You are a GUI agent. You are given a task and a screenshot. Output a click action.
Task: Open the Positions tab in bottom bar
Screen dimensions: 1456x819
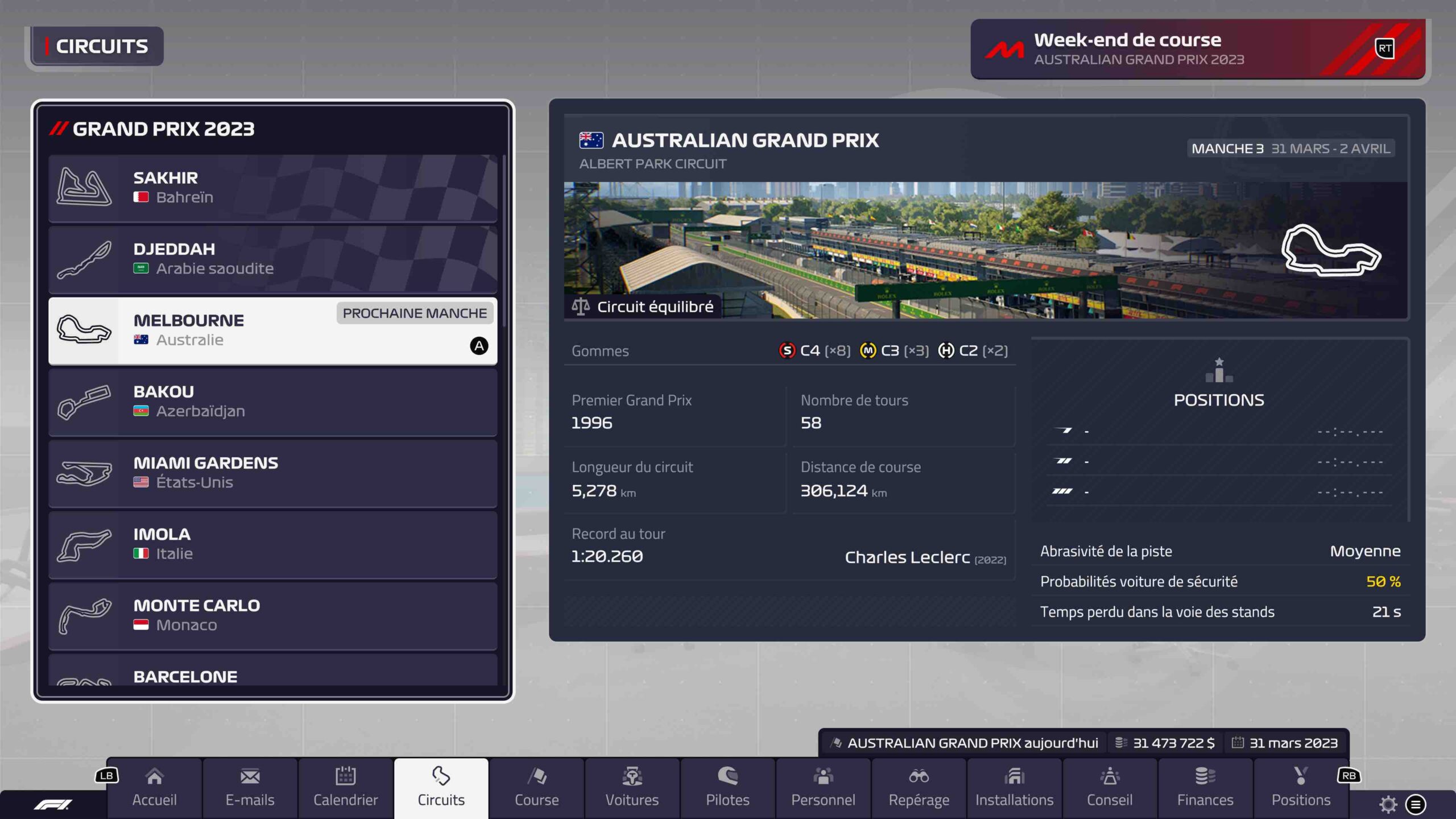point(1301,788)
